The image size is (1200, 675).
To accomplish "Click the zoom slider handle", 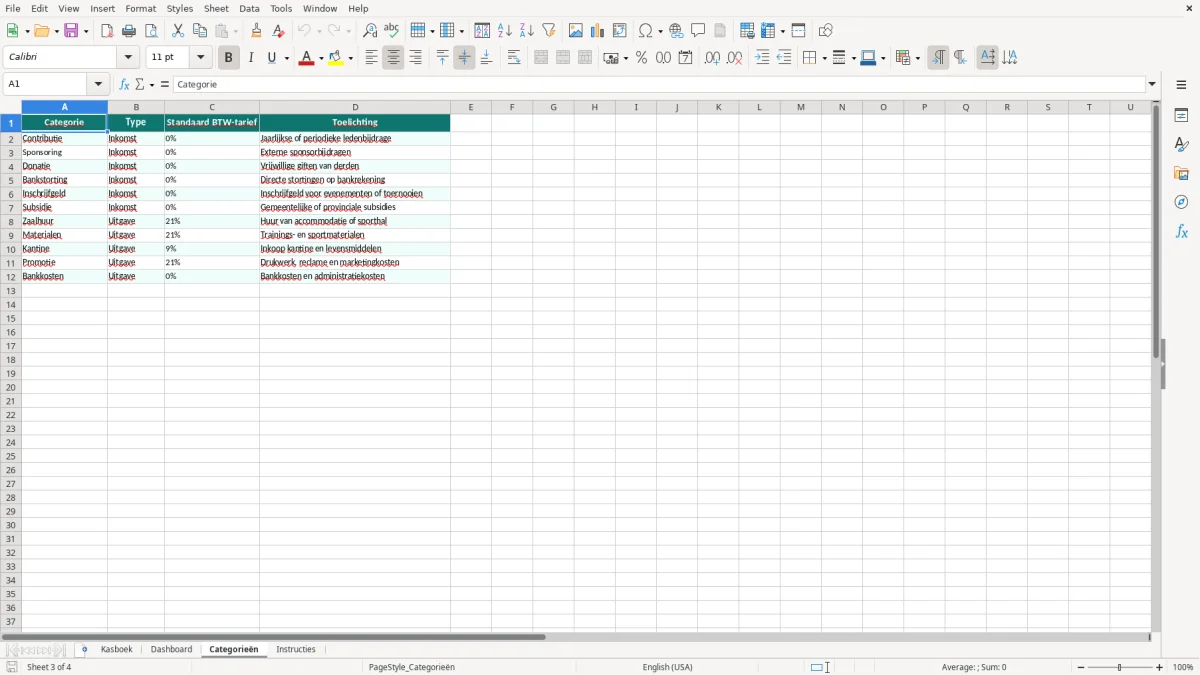I will [x=1120, y=667].
